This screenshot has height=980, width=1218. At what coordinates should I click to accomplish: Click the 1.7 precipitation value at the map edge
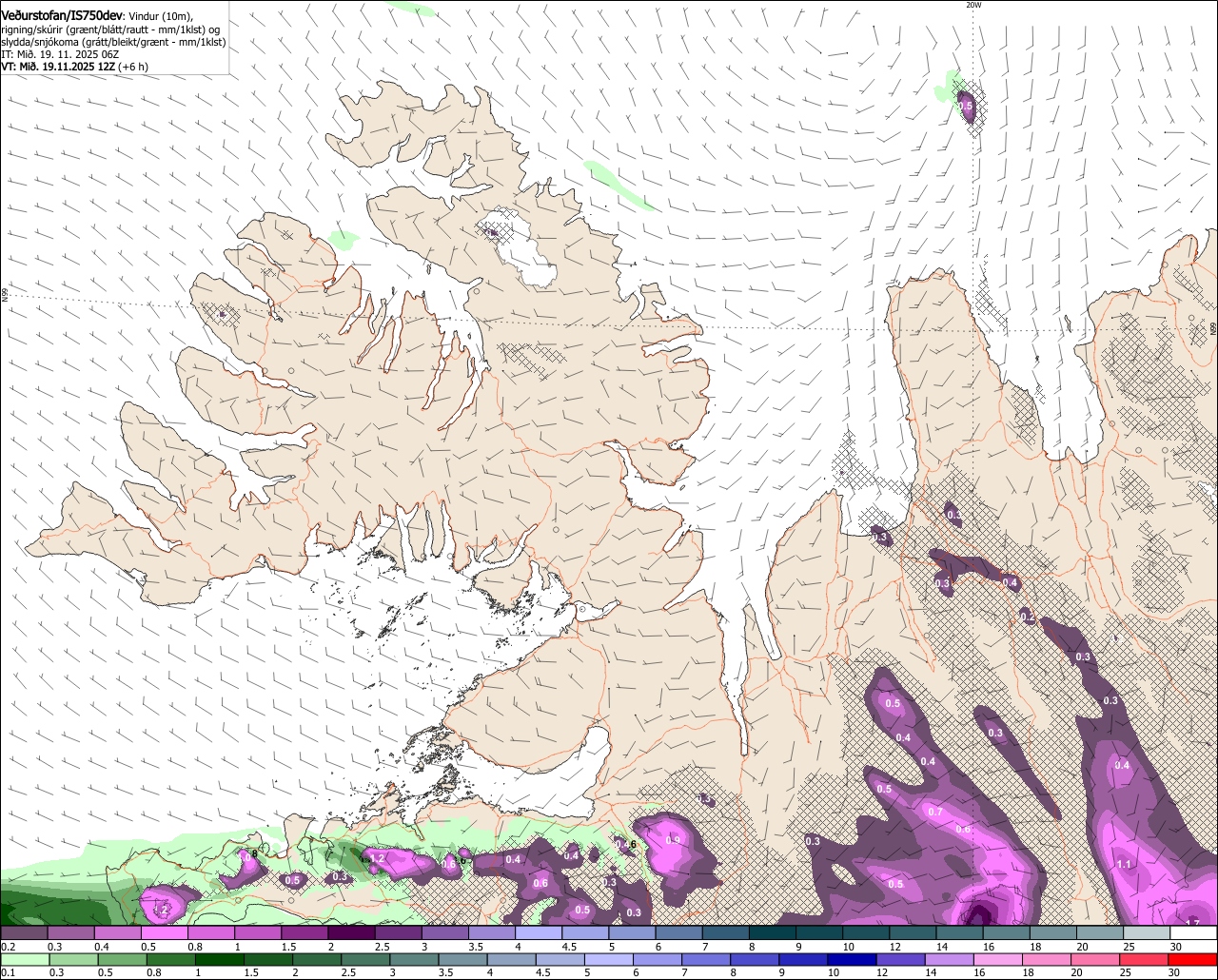[1192, 923]
